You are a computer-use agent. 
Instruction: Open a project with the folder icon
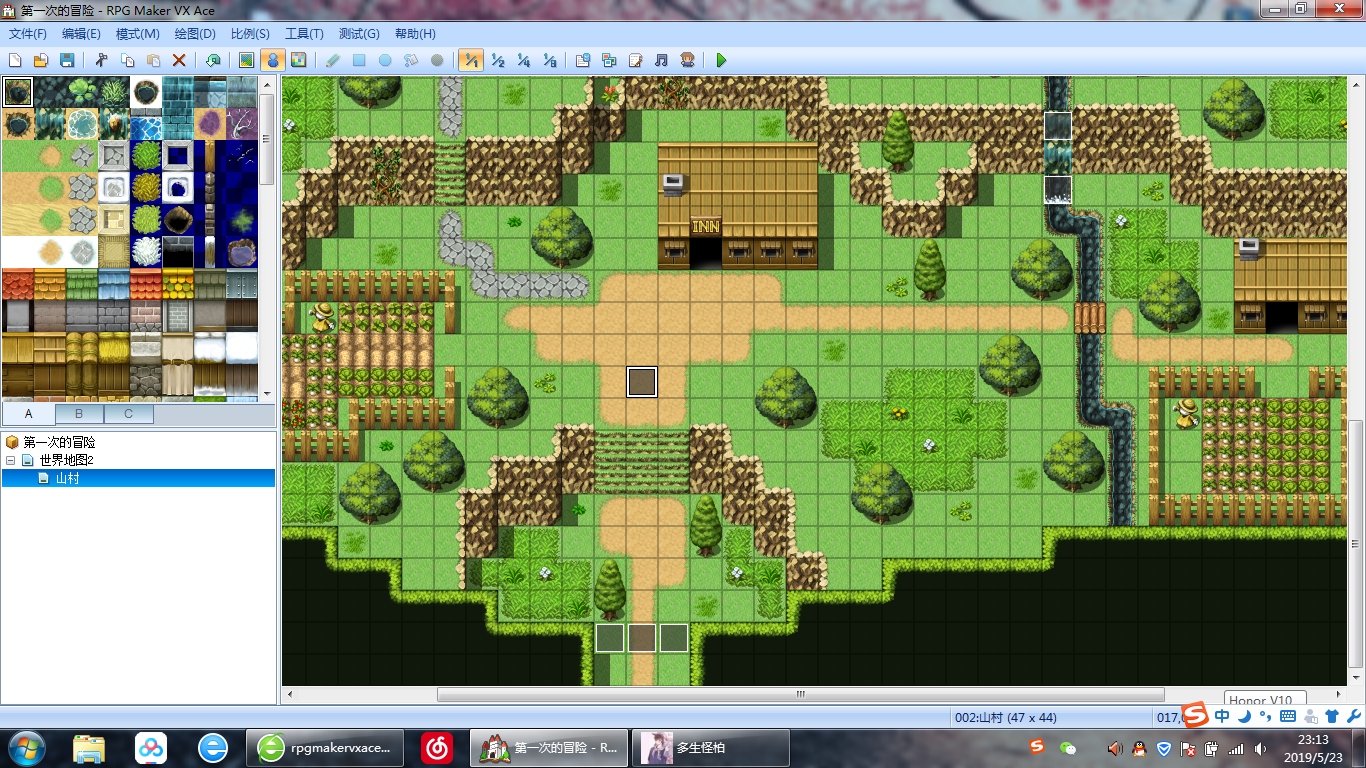pos(41,60)
